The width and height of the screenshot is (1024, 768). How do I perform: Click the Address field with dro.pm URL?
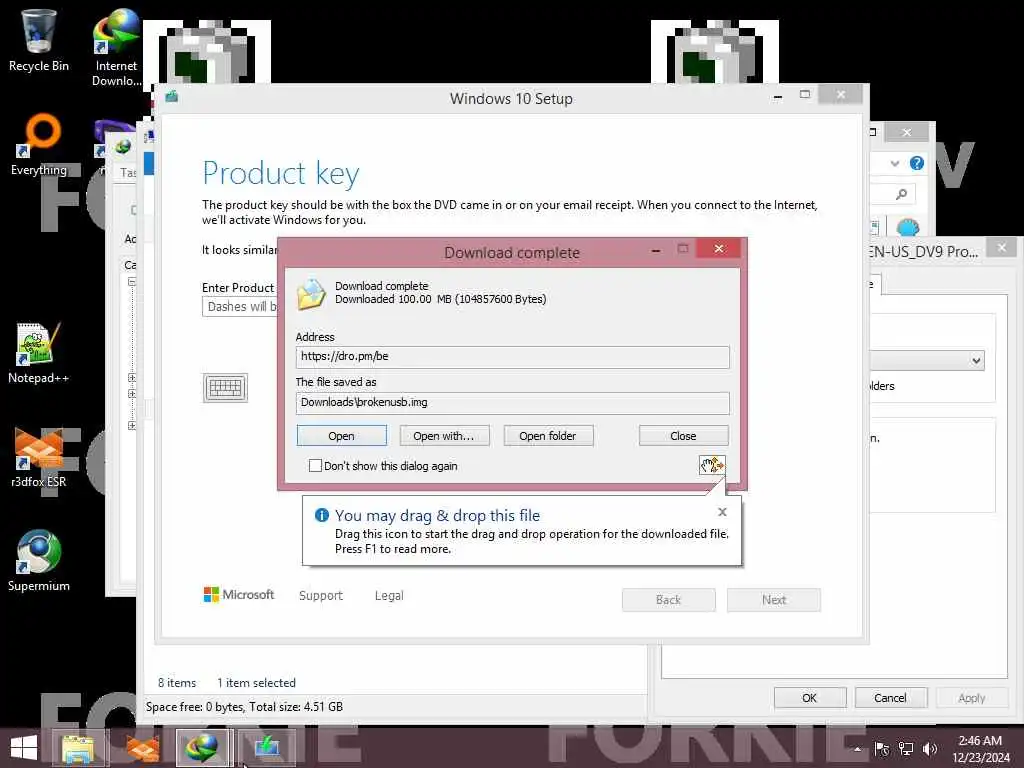(x=513, y=357)
